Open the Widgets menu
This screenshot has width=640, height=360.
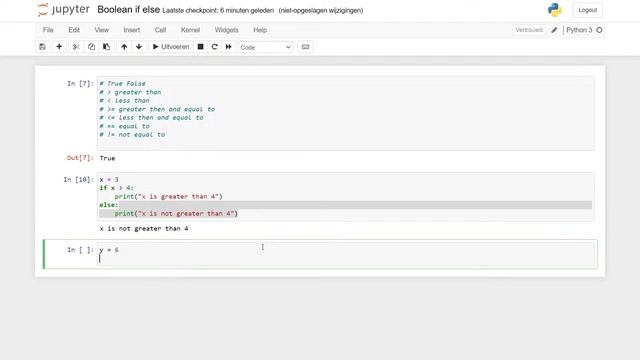click(227, 30)
